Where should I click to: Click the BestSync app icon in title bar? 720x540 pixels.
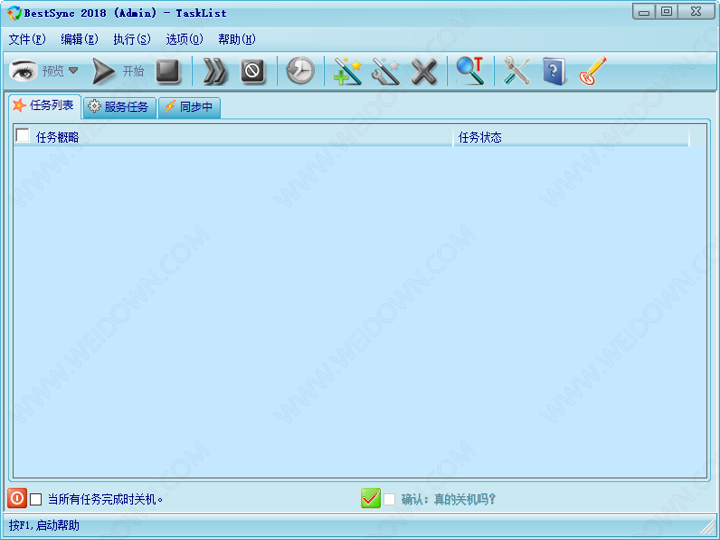(14, 13)
